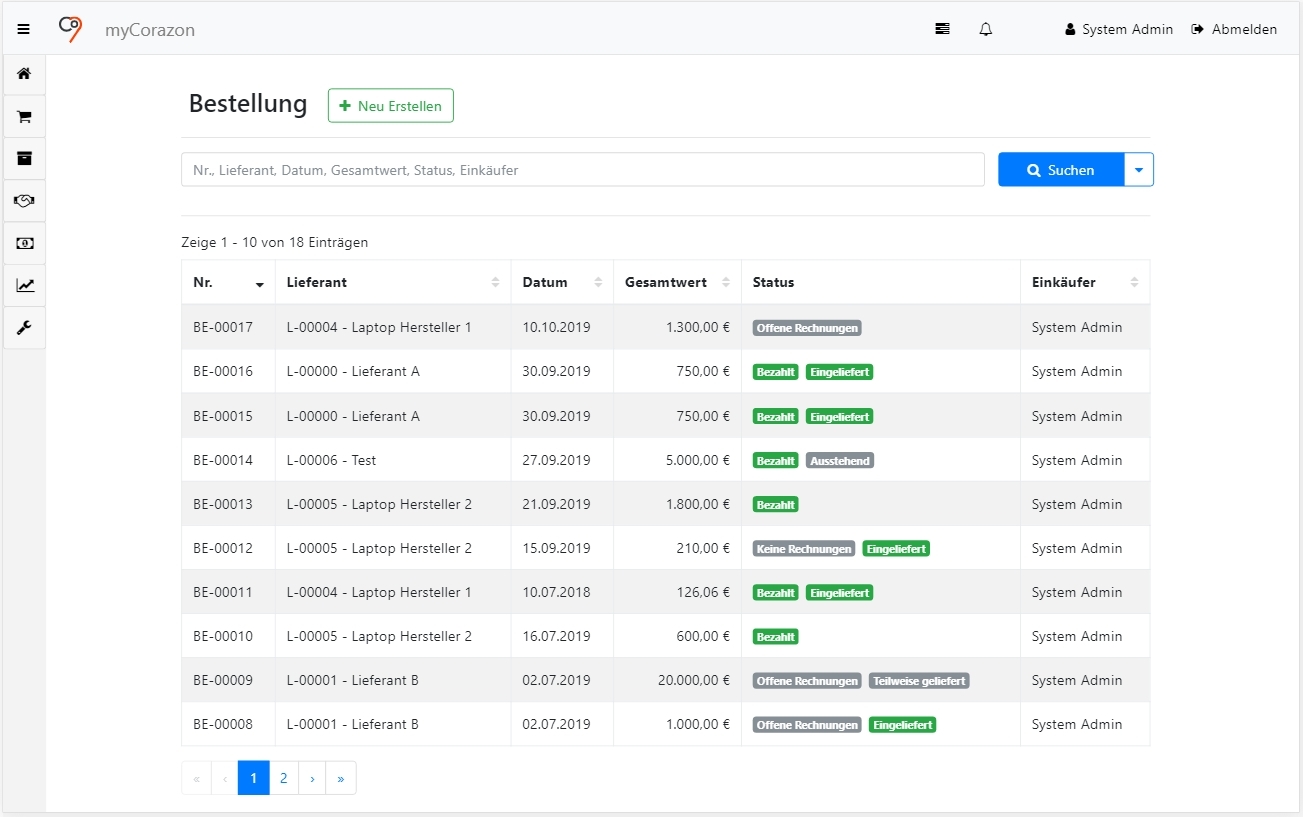
Task: Open the shopping cart sidebar icon
Action: (x=24, y=117)
